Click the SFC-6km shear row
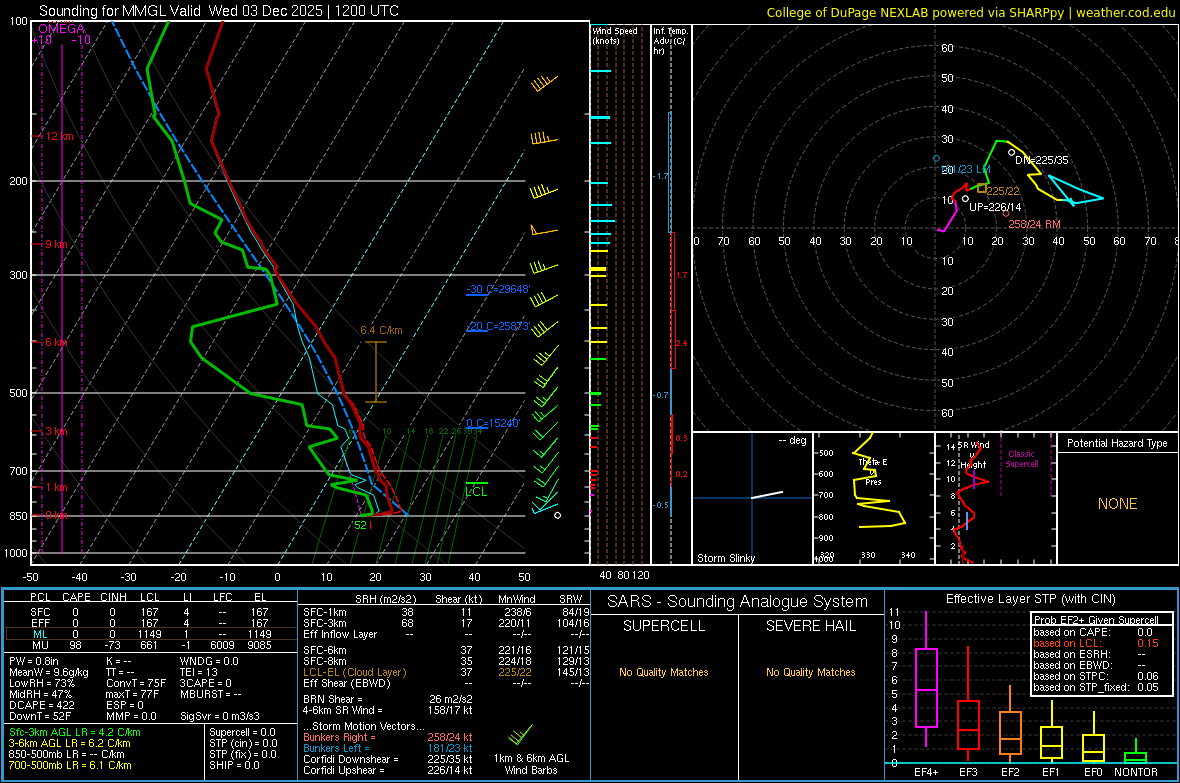Image resolution: width=1180 pixels, height=783 pixels. 446,650
